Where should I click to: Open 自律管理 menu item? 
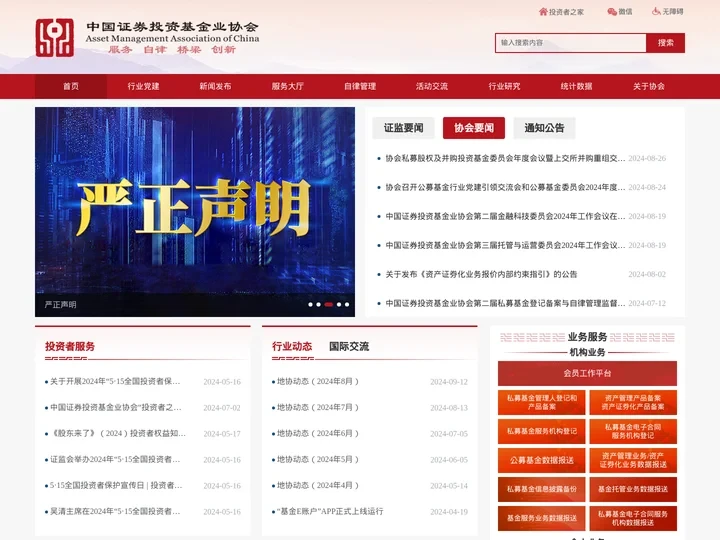pos(360,86)
